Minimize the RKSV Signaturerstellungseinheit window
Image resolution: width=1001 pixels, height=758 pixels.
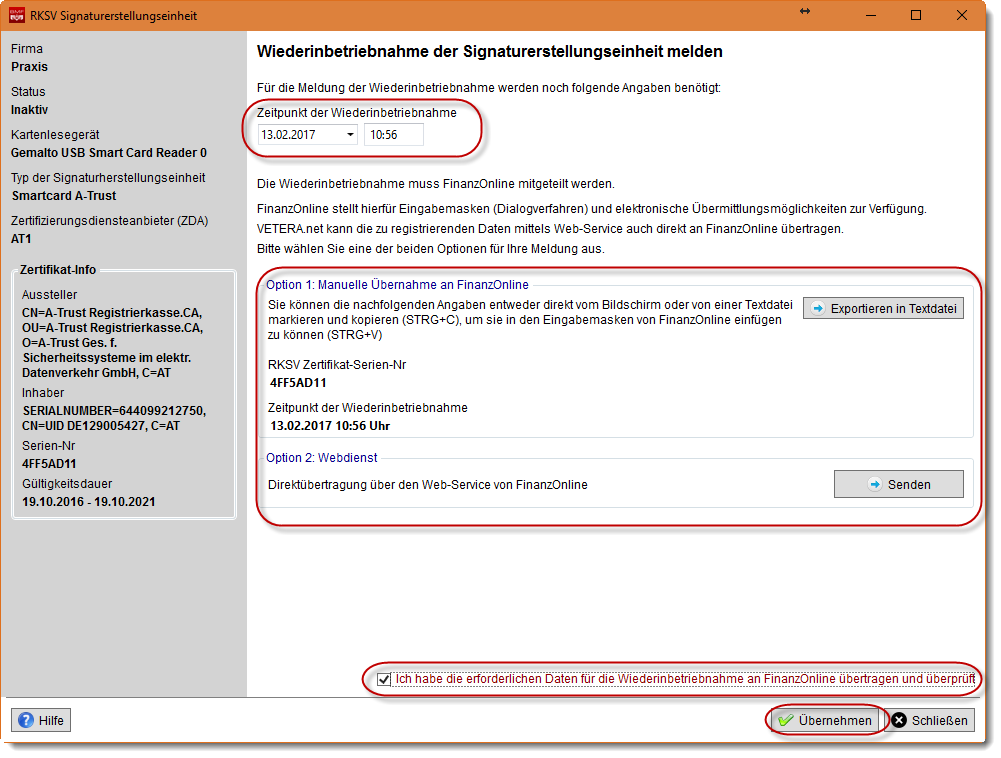pos(870,16)
